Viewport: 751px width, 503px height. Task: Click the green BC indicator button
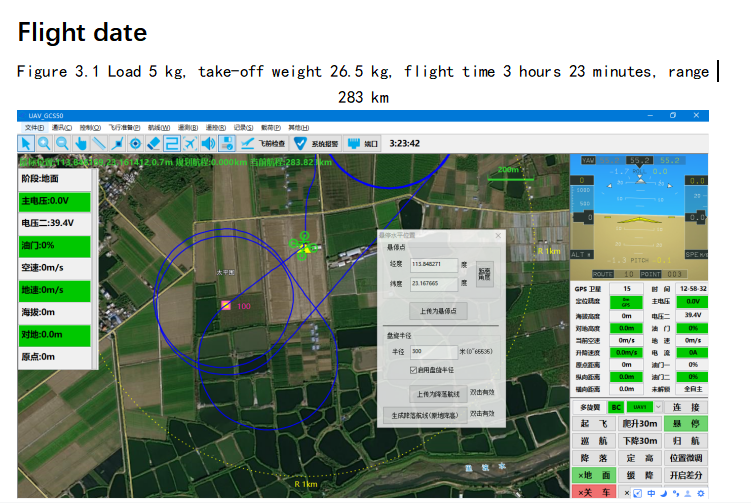[x=616, y=407]
